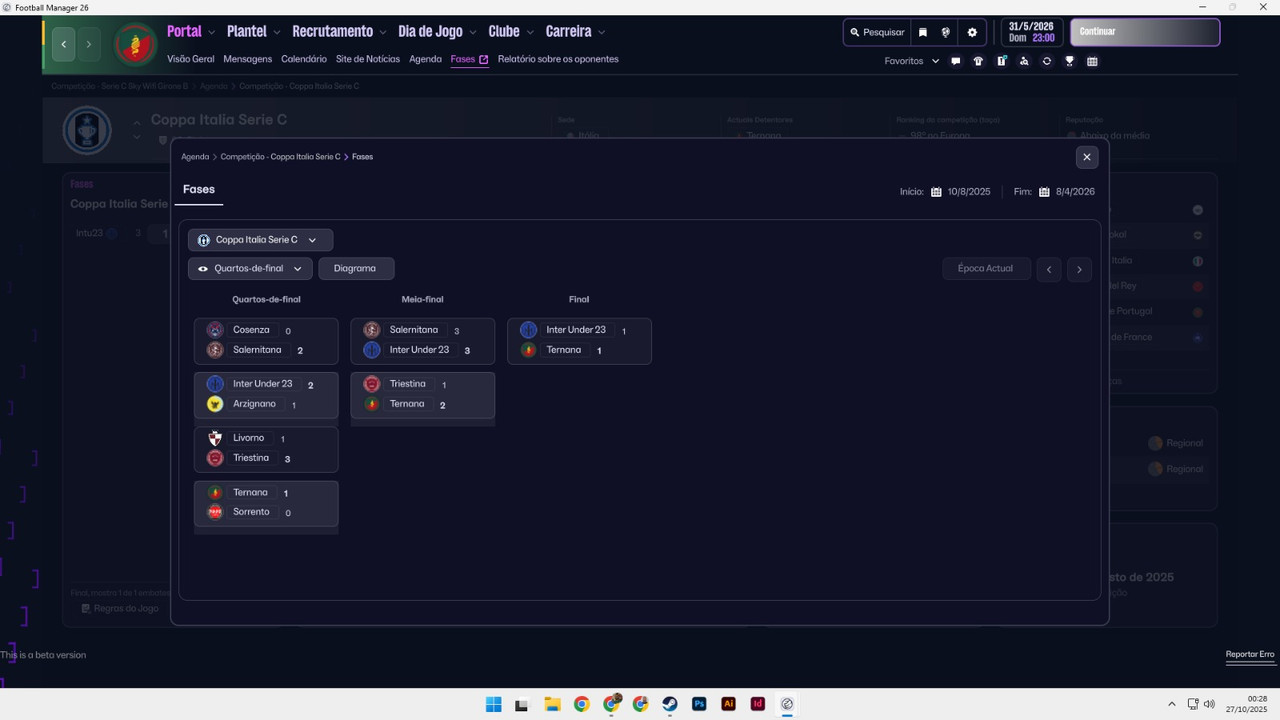This screenshot has height=720, width=1280.
Task: Open the trophy competitions favorite icon
Action: 1069,61
